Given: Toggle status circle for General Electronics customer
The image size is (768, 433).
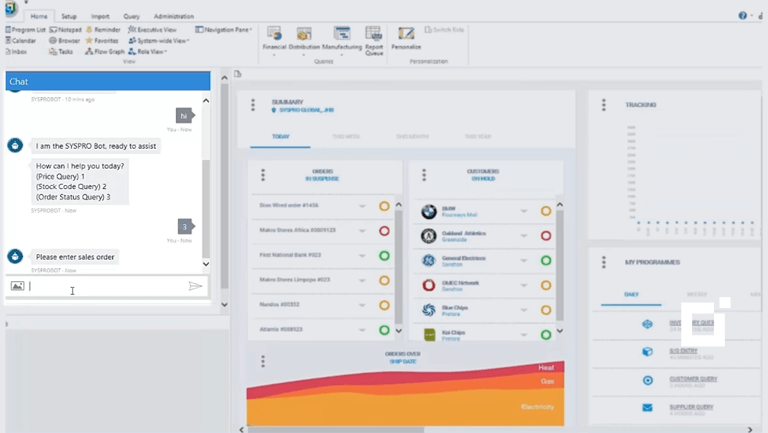Looking at the screenshot, I should (546, 261).
